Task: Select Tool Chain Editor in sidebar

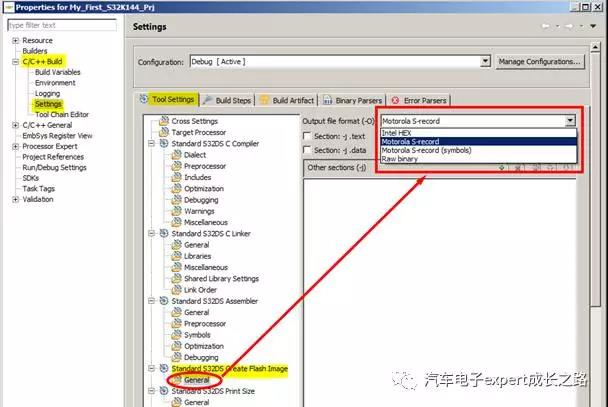Action: click(61, 114)
